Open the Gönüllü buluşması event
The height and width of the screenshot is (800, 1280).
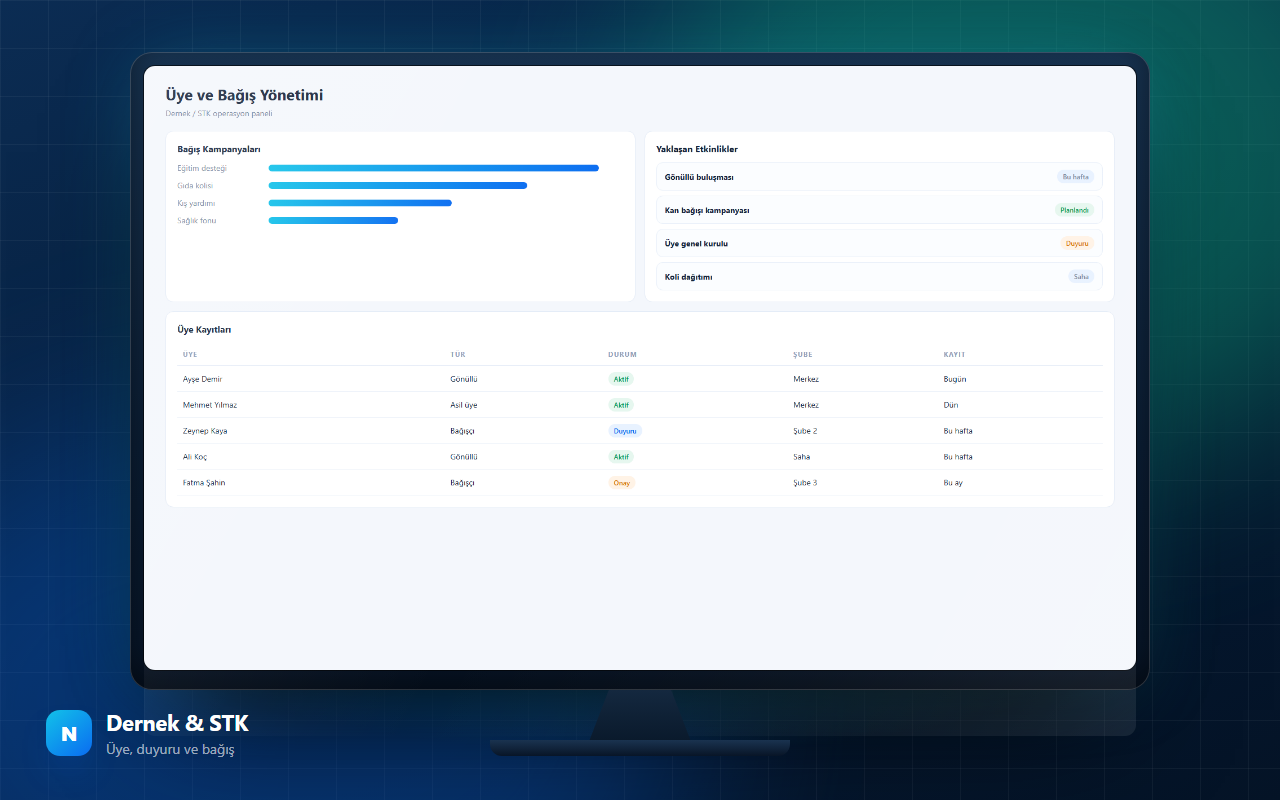click(879, 177)
